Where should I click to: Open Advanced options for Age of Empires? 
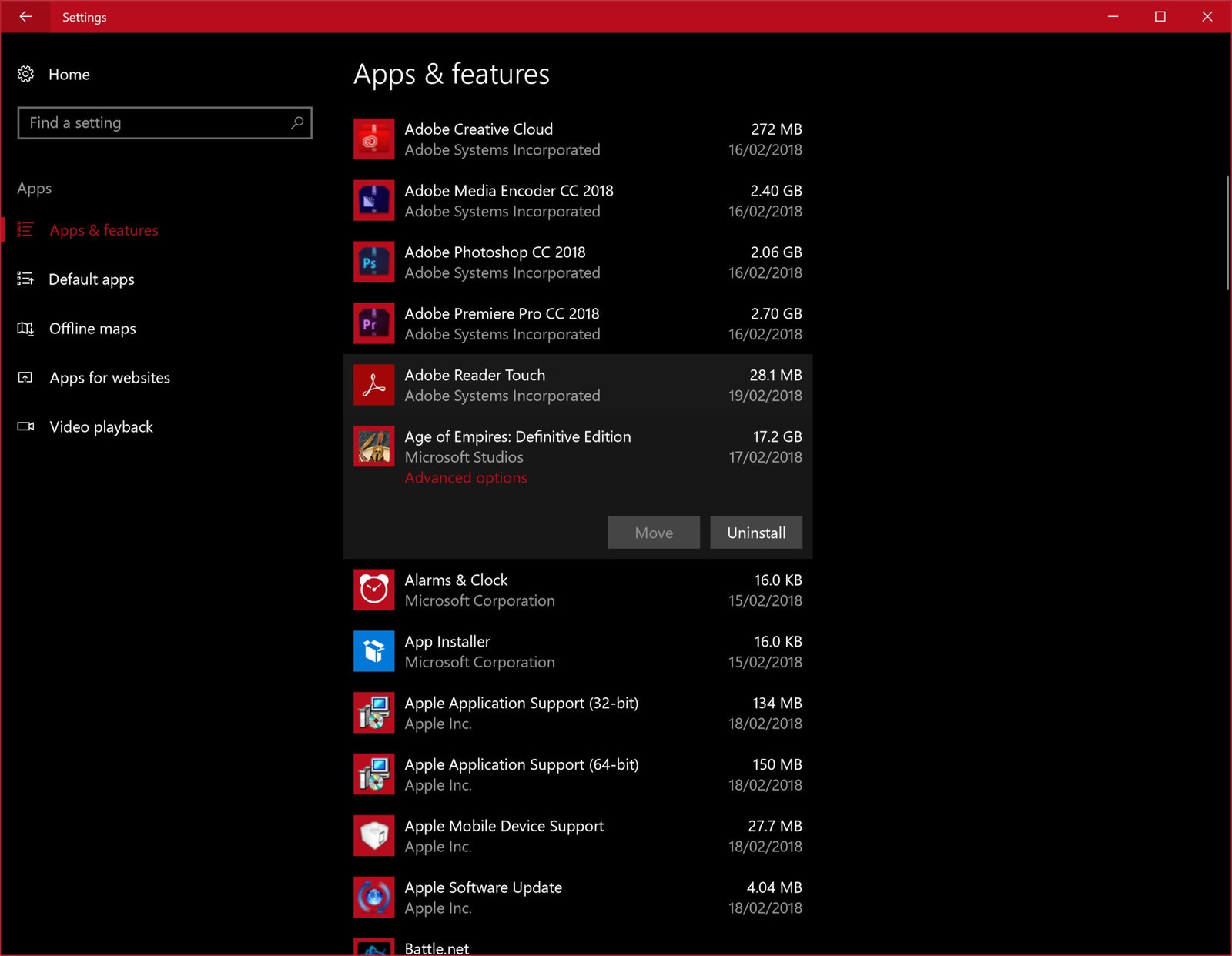click(x=465, y=477)
